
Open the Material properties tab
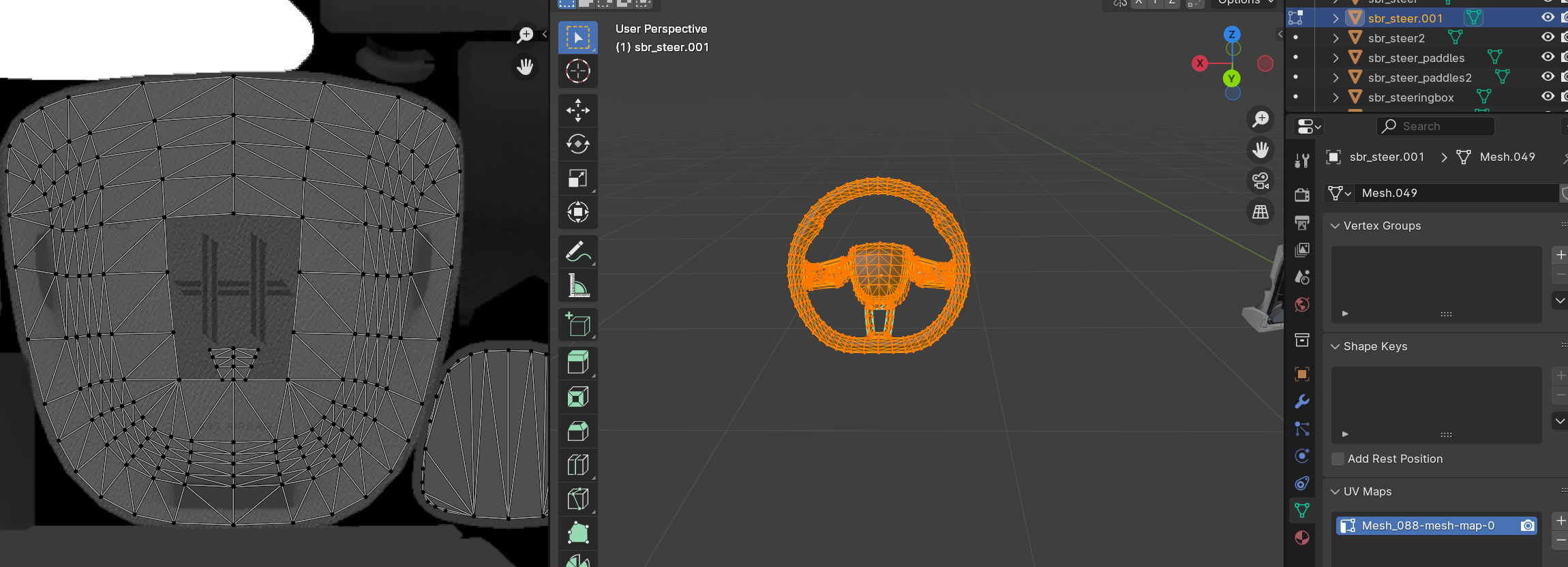pos(1302,538)
